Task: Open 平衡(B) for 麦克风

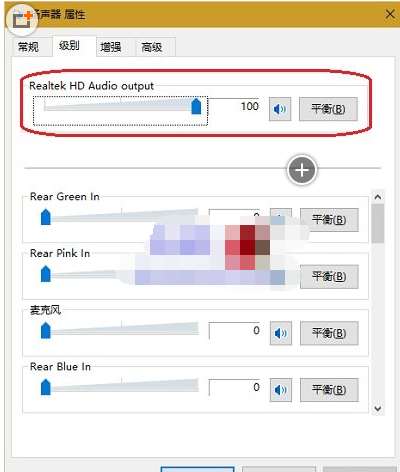Action: coord(329,333)
